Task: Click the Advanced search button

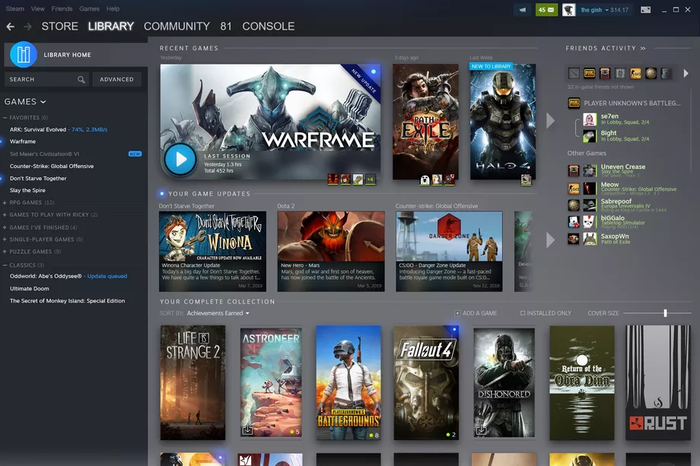Action: (x=117, y=79)
